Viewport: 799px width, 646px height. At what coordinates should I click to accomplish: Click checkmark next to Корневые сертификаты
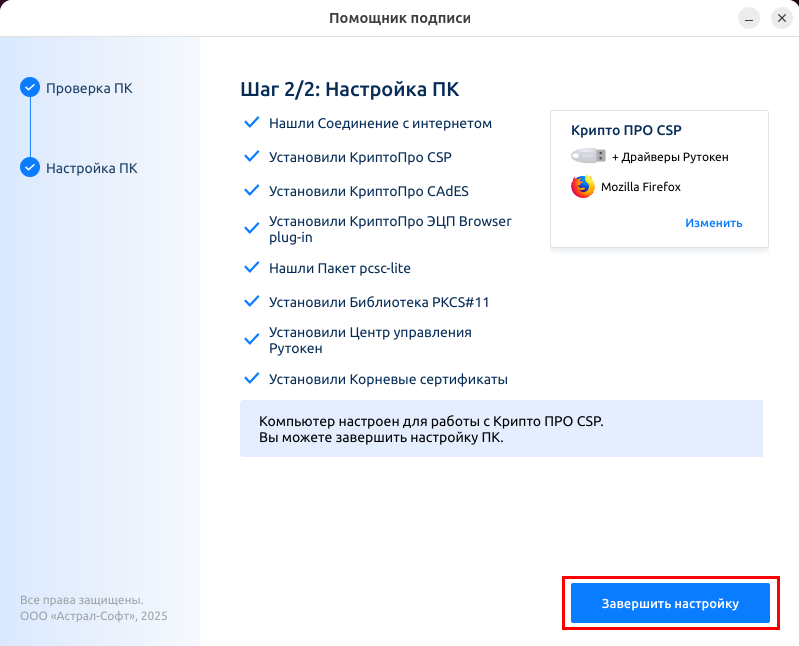pyautogui.click(x=252, y=379)
